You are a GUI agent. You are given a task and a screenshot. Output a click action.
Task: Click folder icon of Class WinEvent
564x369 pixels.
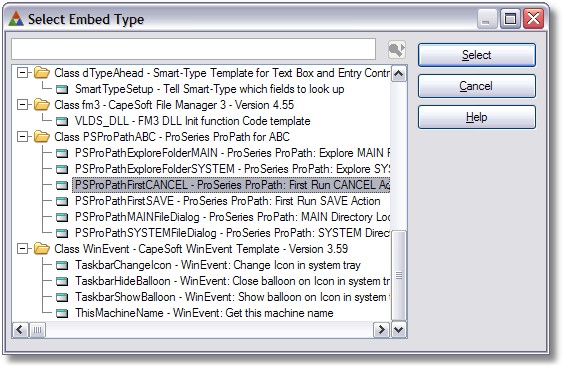pyautogui.click(x=42, y=249)
